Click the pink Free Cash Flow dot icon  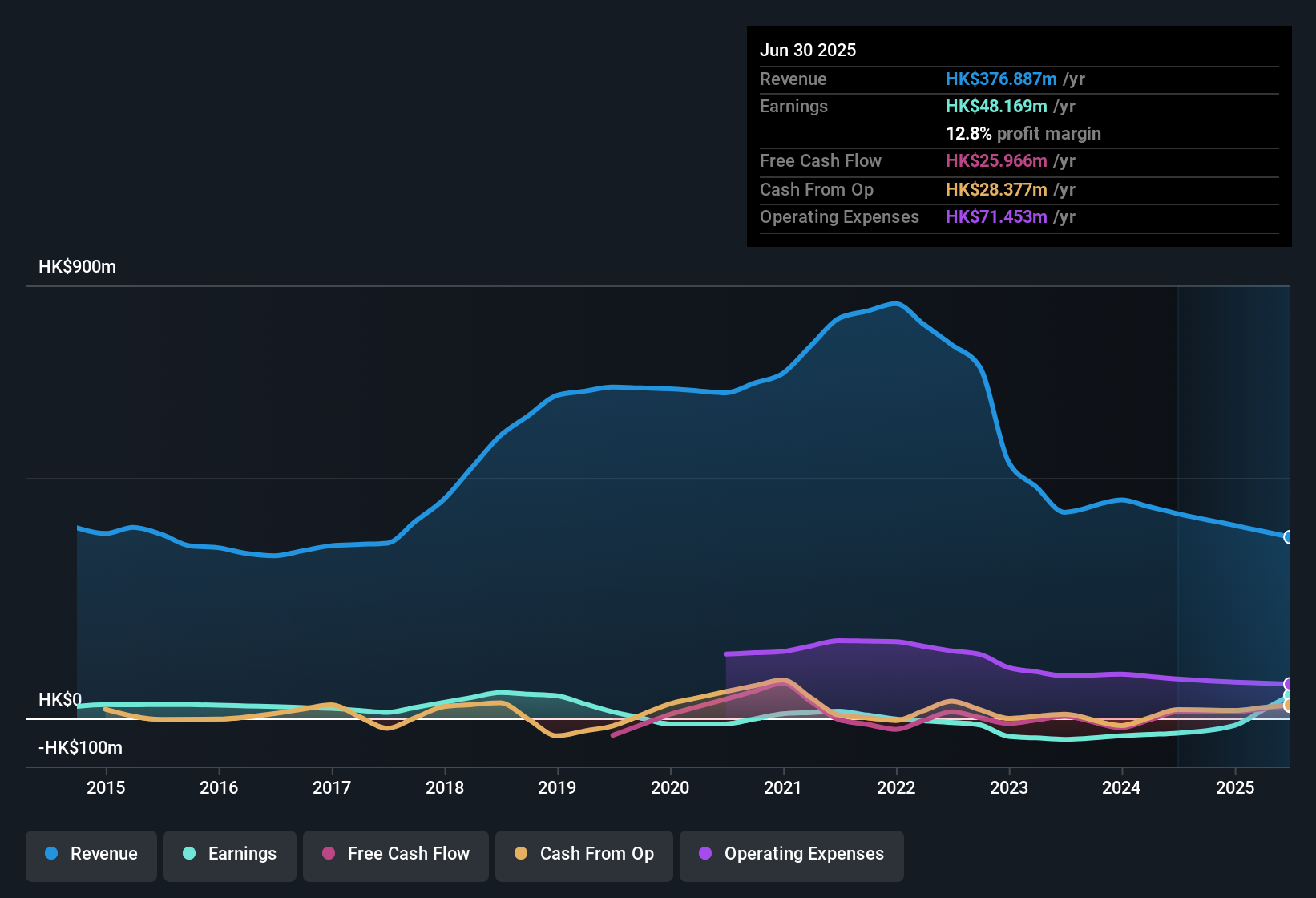click(x=329, y=854)
